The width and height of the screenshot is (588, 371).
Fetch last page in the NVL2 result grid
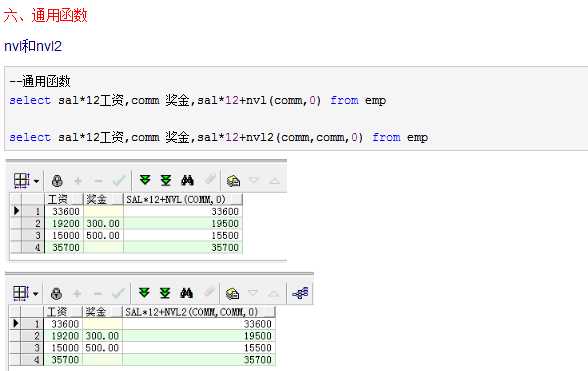point(165,293)
